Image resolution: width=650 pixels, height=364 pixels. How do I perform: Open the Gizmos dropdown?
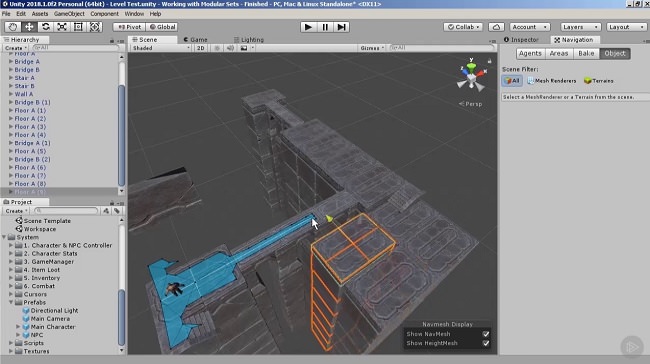(x=372, y=48)
